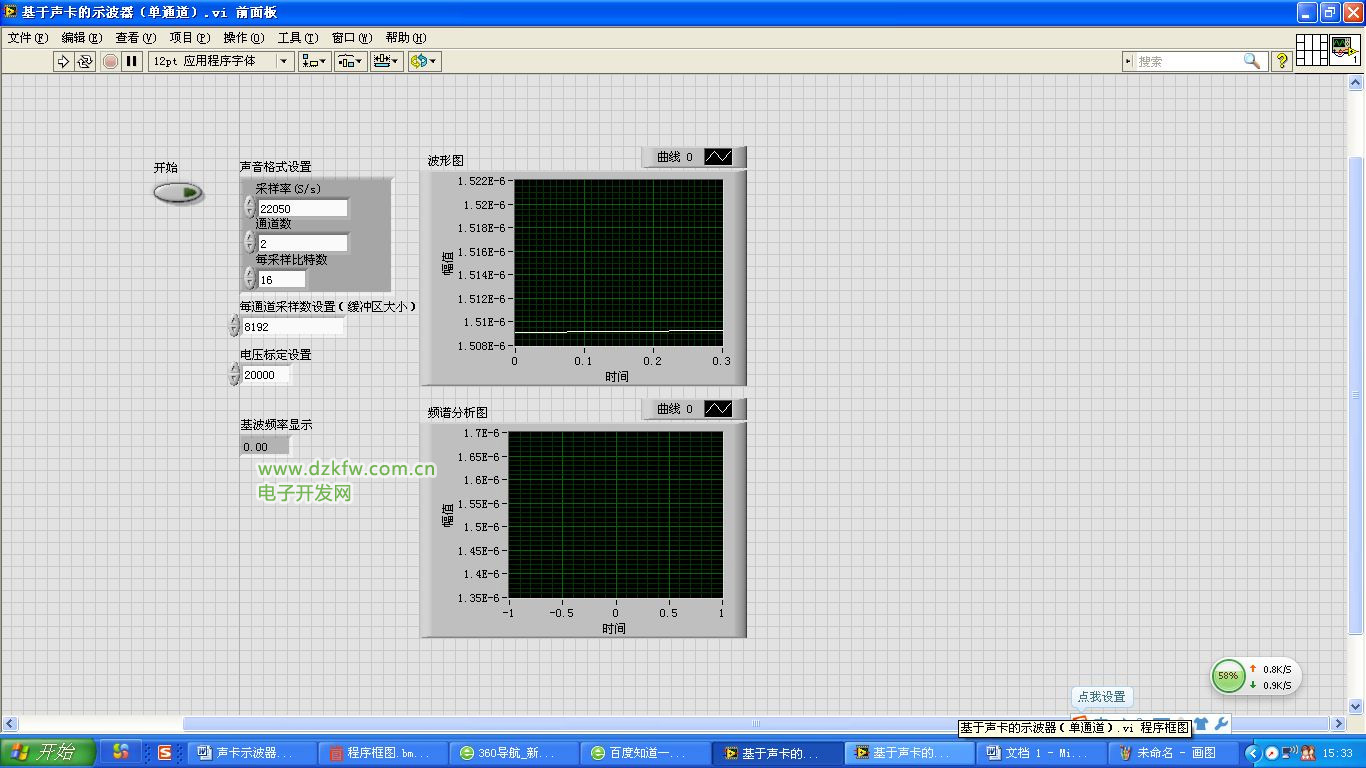
Task: Click the 采样率 input field showing 22050
Action: (302, 208)
